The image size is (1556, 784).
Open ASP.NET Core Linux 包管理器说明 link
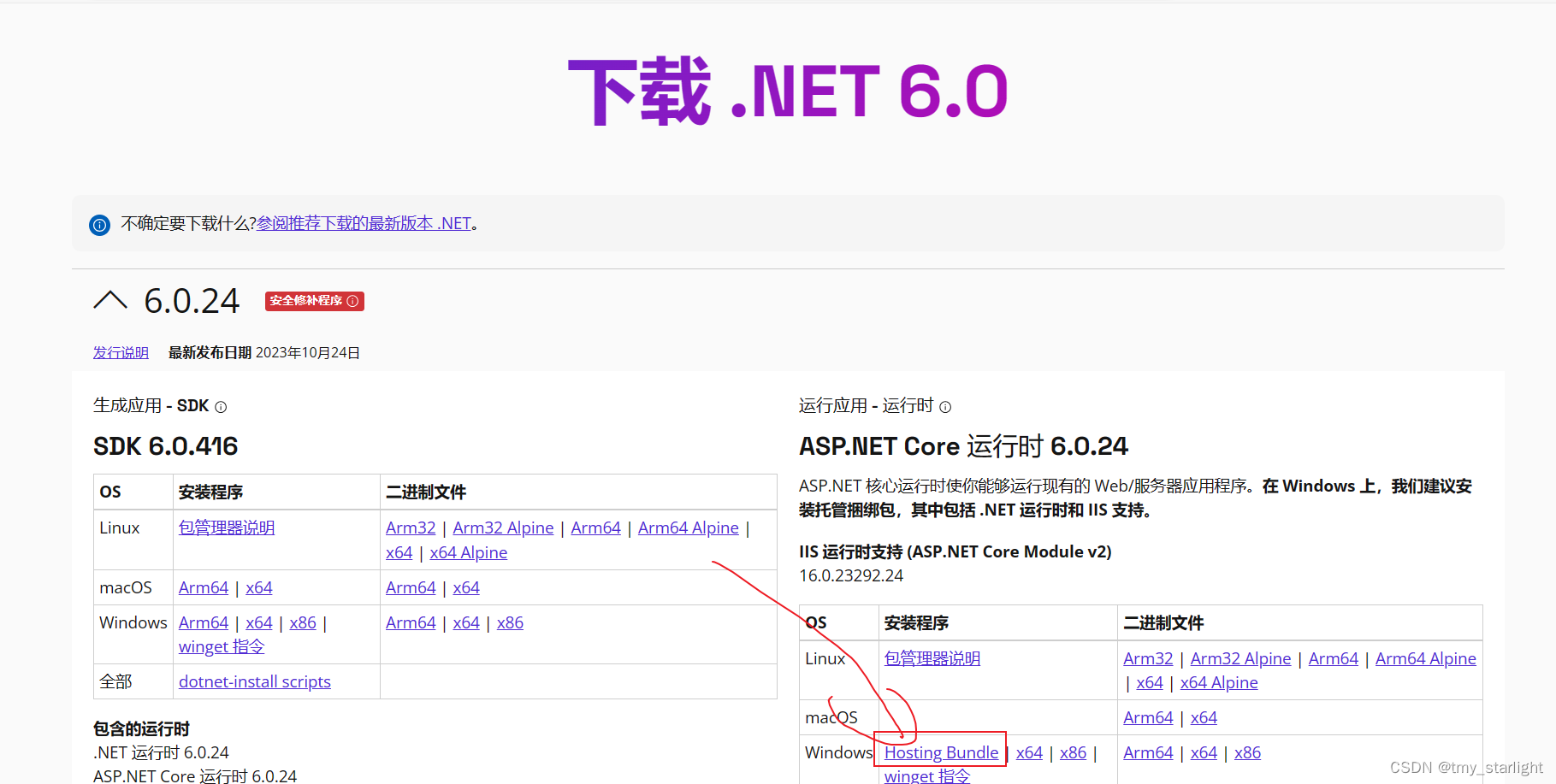pos(932,658)
